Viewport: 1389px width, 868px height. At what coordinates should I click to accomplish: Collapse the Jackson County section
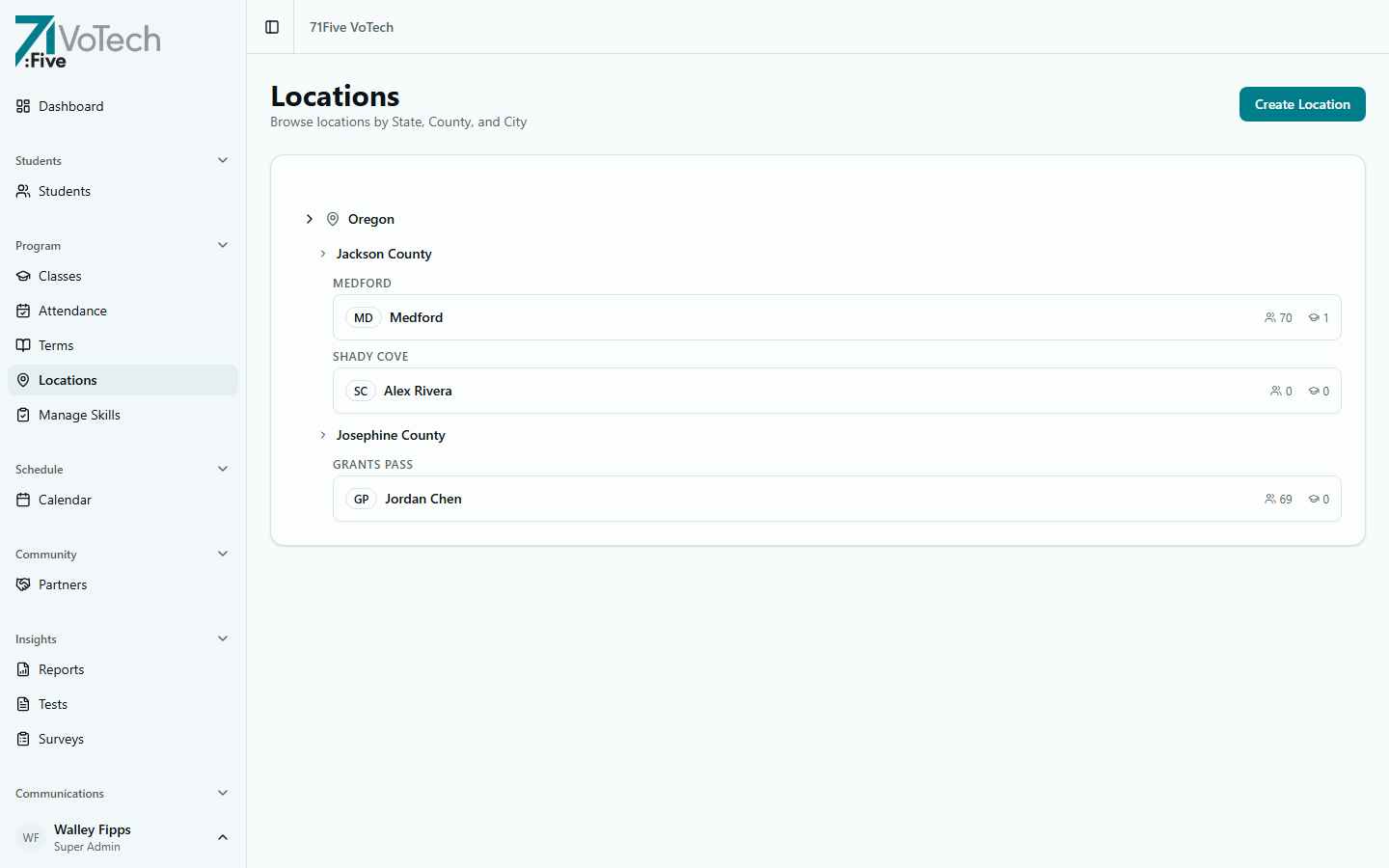pyautogui.click(x=322, y=254)
